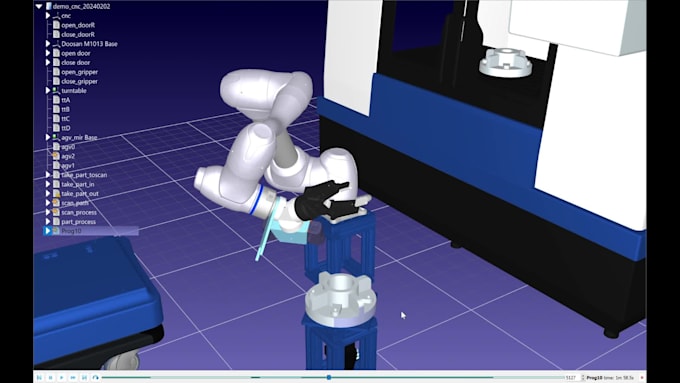Select the take_part_in label
Viewport: 680px width, 383px height.
[78, 184]
